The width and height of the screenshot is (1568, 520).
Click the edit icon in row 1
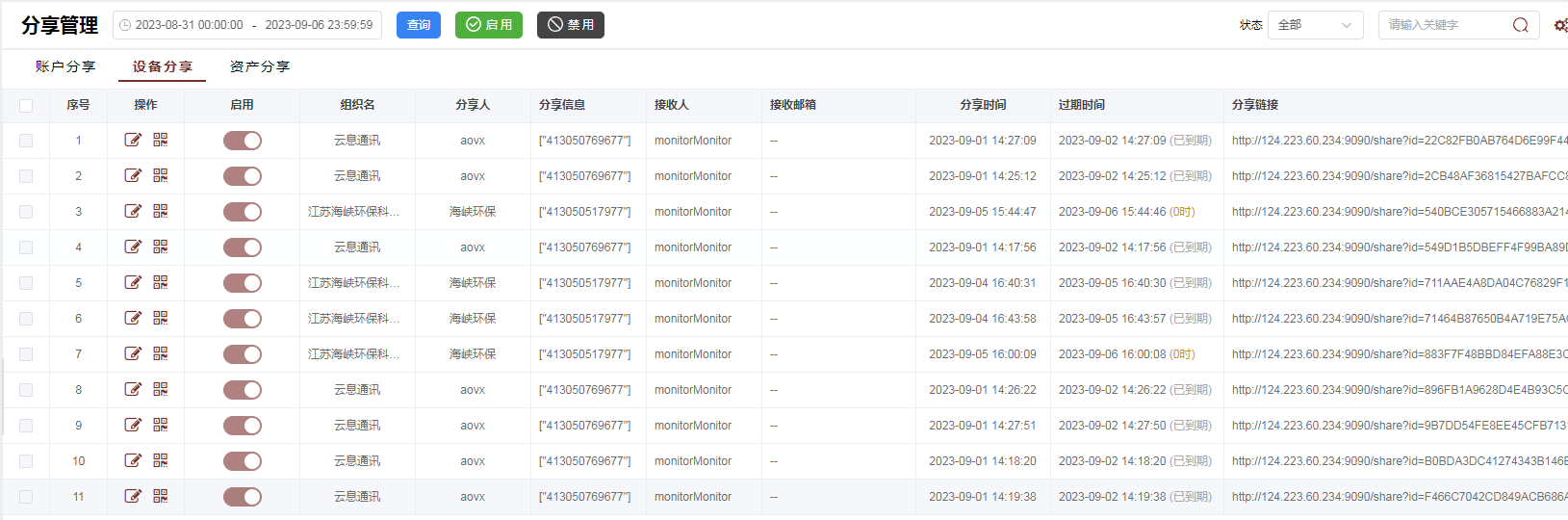(x=133, y=141)
